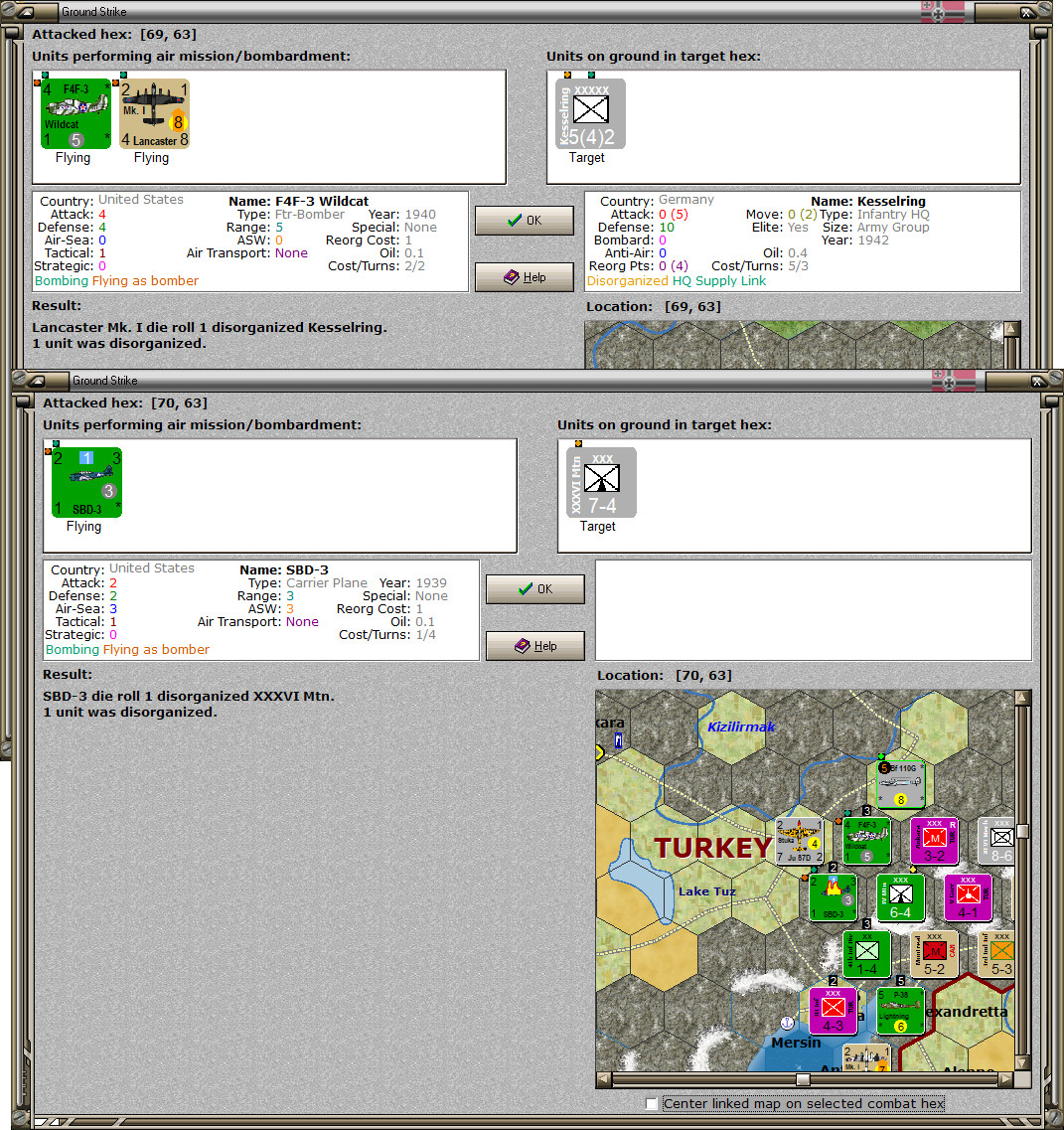
Task: Select the Lancaster Mk. I bomber counter in the mission list
Action: [154, 114]
